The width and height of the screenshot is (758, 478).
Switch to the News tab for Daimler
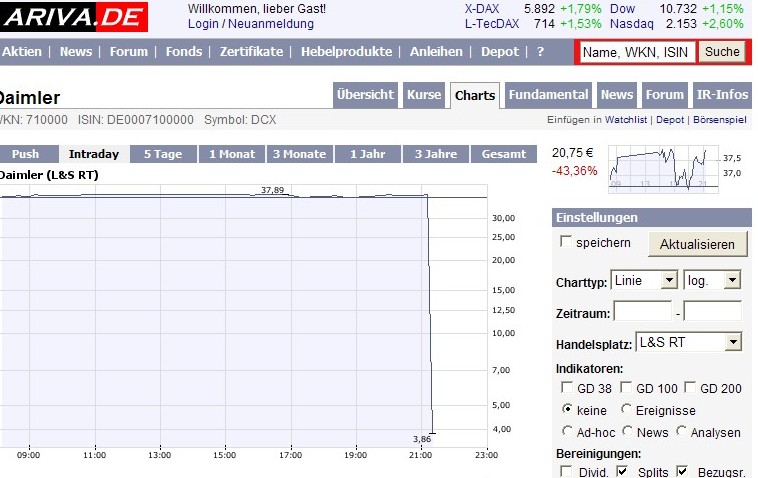(616, 95)
